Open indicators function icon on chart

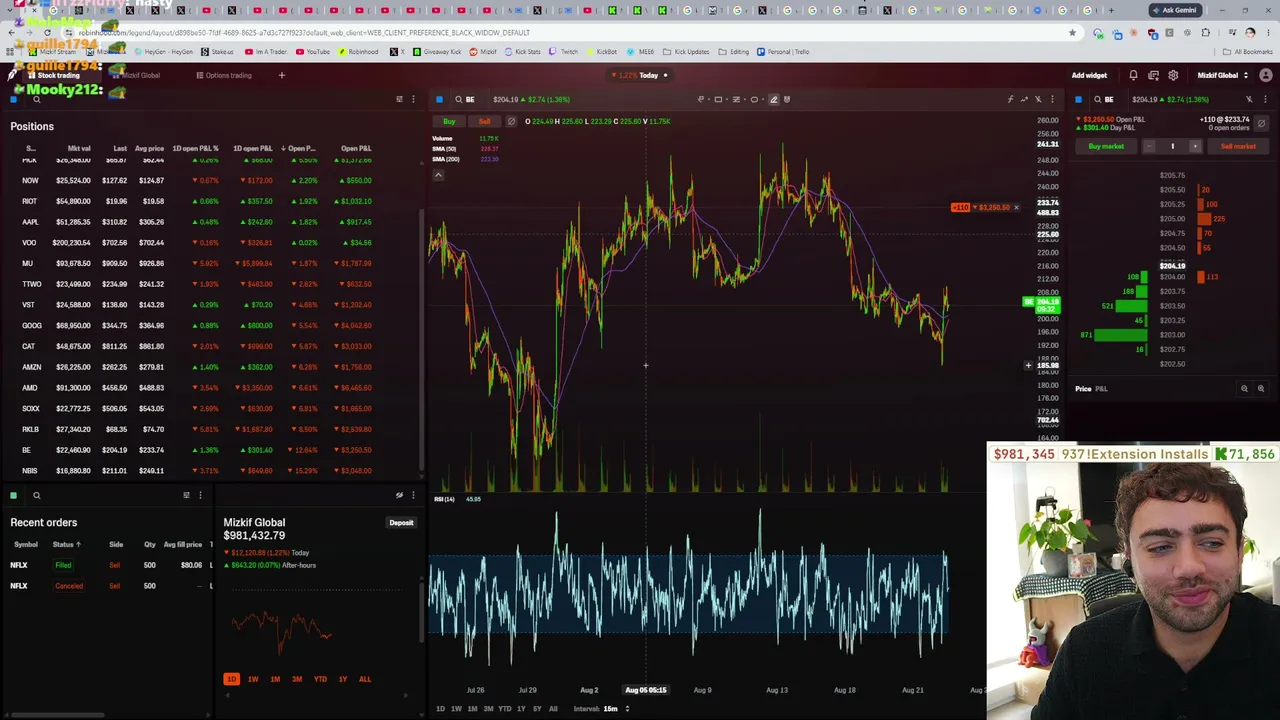[1010, 99]
